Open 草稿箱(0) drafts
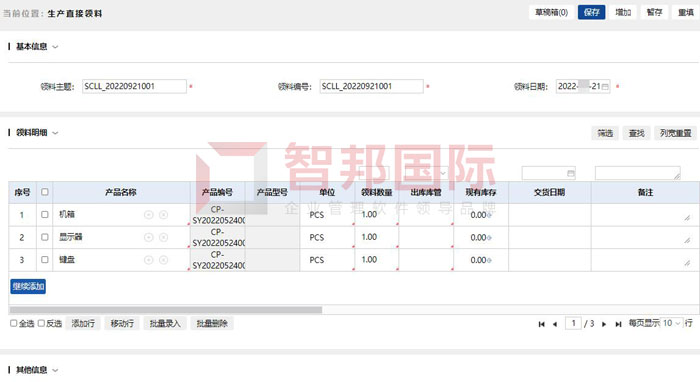The height and width of the screenshot is (382, 700). (551, 12)
